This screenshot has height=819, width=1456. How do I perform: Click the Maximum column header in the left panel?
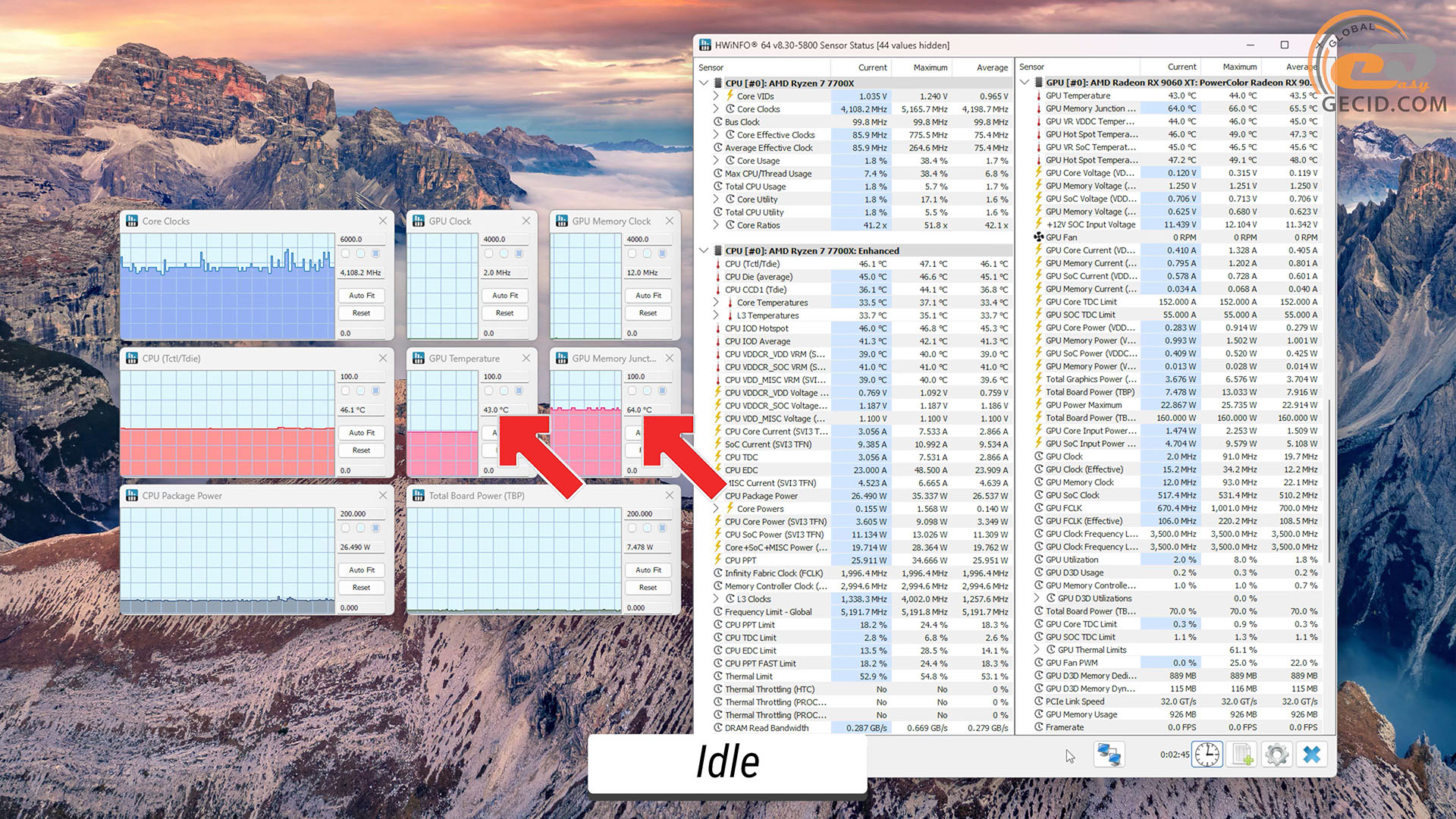point(930,67)
